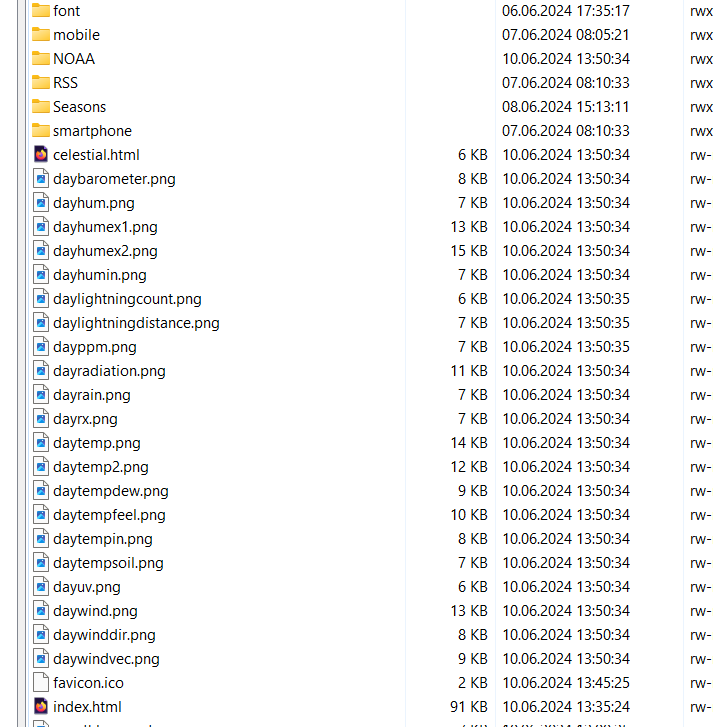
Task: Select the daytempsoil.png filename
Action: click(x=108, y=562)
